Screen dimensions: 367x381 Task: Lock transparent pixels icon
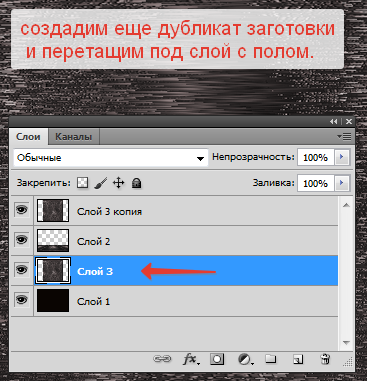(82, 183)
